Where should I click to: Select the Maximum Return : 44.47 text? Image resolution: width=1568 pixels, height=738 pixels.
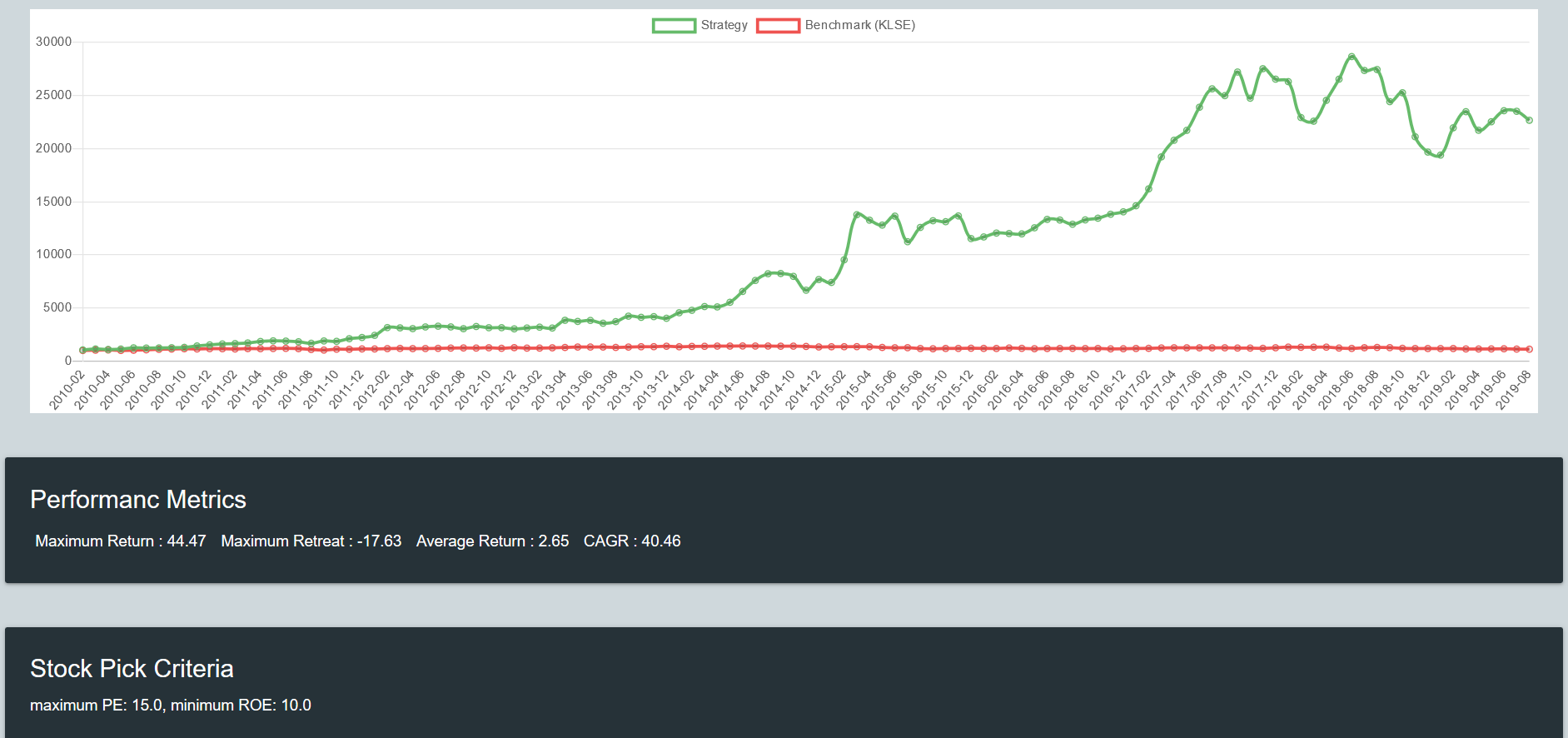coord(121,541)
